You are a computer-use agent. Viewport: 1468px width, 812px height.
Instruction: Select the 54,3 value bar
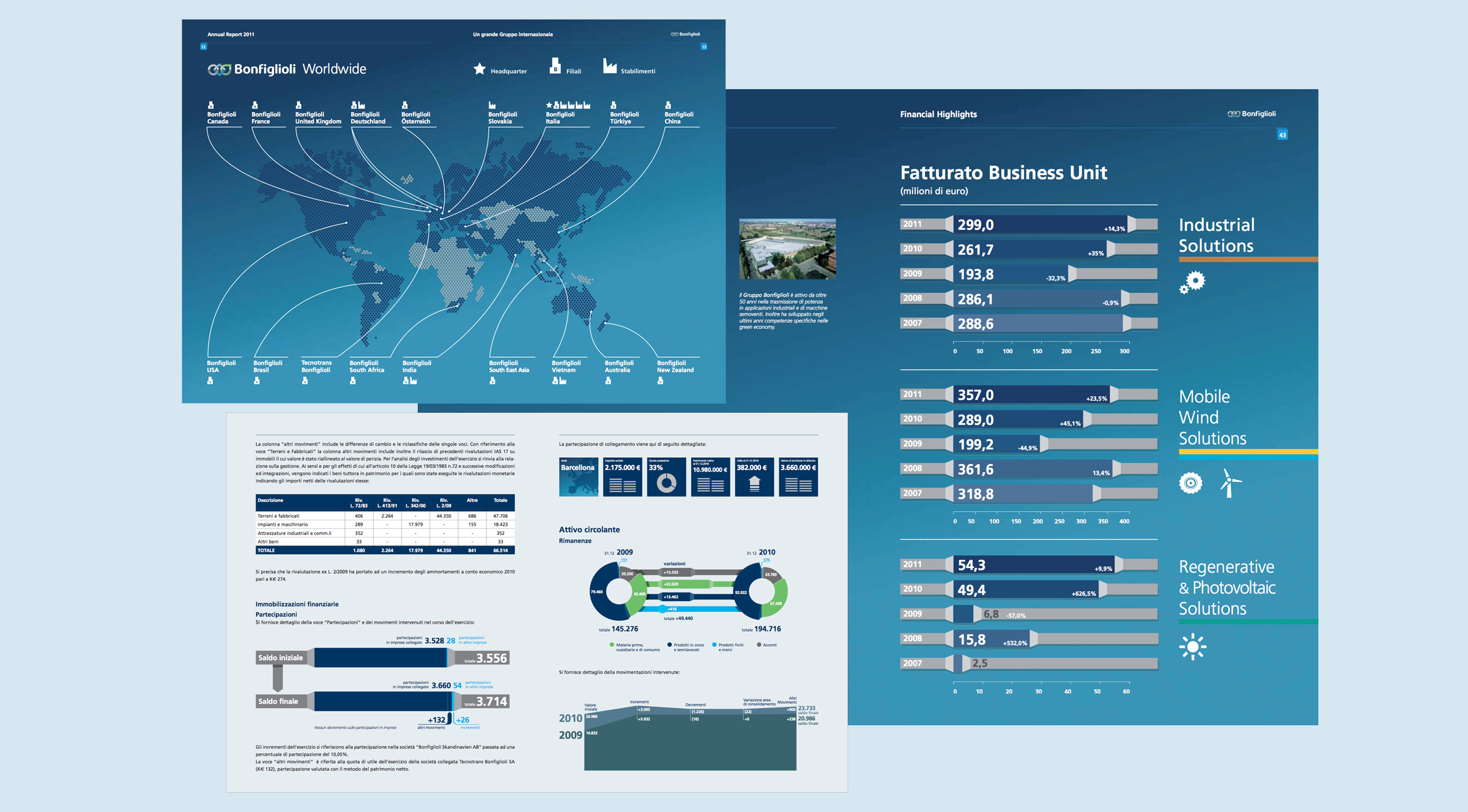pyautogui.click(x=1034, y=565)
